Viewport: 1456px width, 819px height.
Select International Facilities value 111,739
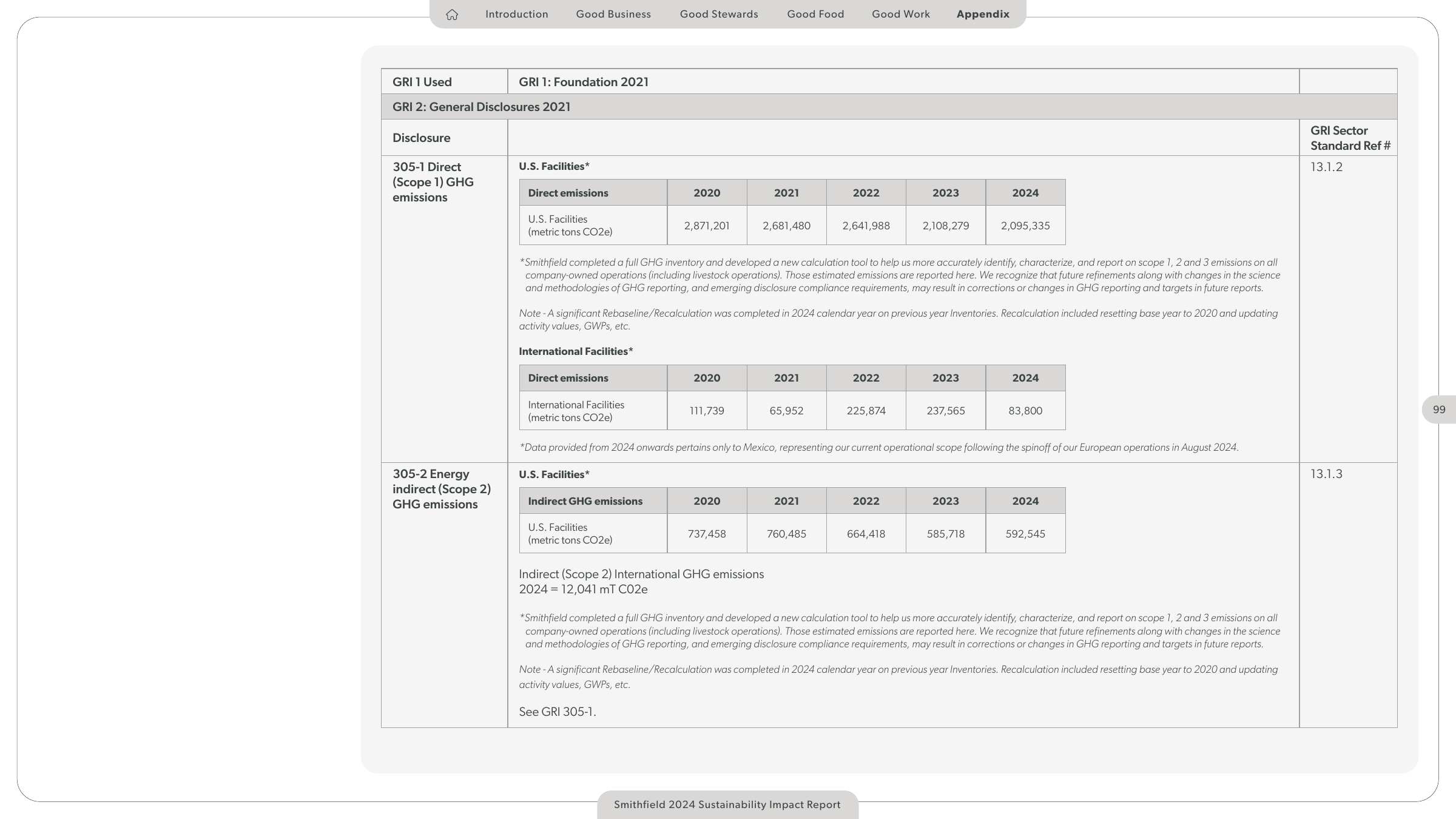[x=707, y=411]
